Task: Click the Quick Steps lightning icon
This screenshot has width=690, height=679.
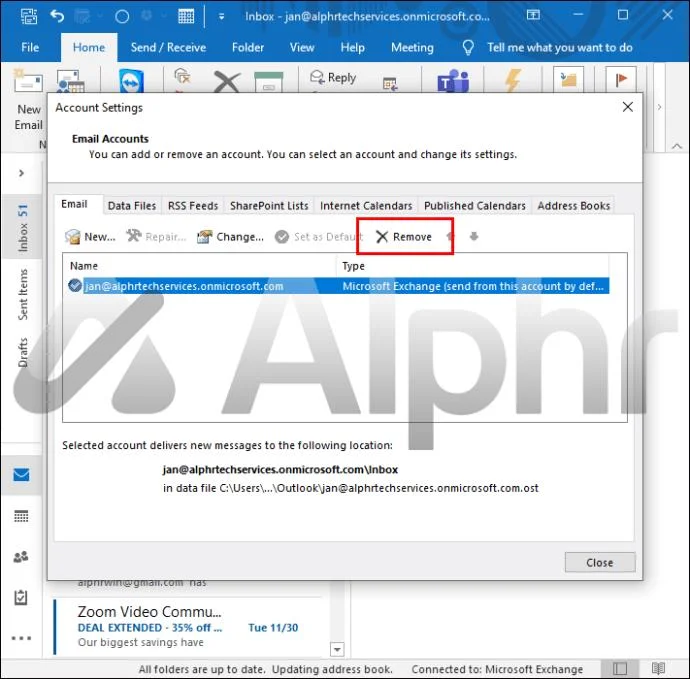Action: (513, 80)
